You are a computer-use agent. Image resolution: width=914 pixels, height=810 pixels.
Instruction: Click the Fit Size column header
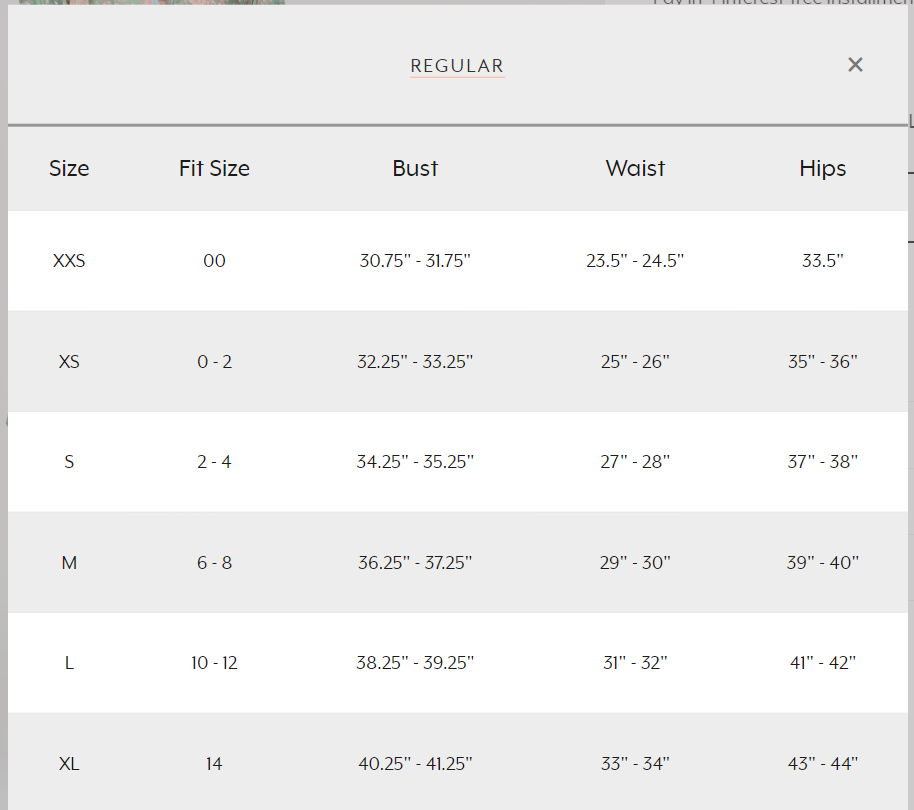coord(214,168)
